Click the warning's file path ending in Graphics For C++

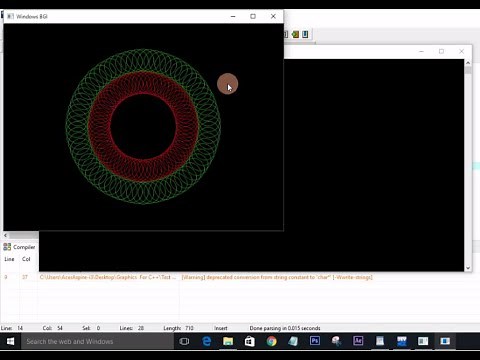(x=108, y=277)
